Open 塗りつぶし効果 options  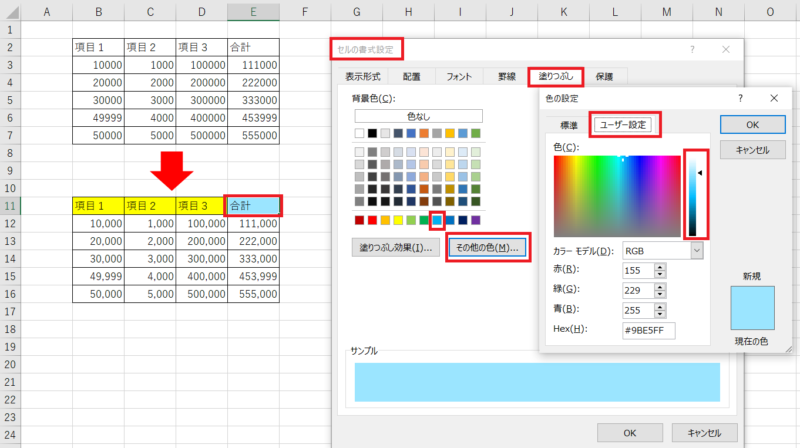point(395,247)
